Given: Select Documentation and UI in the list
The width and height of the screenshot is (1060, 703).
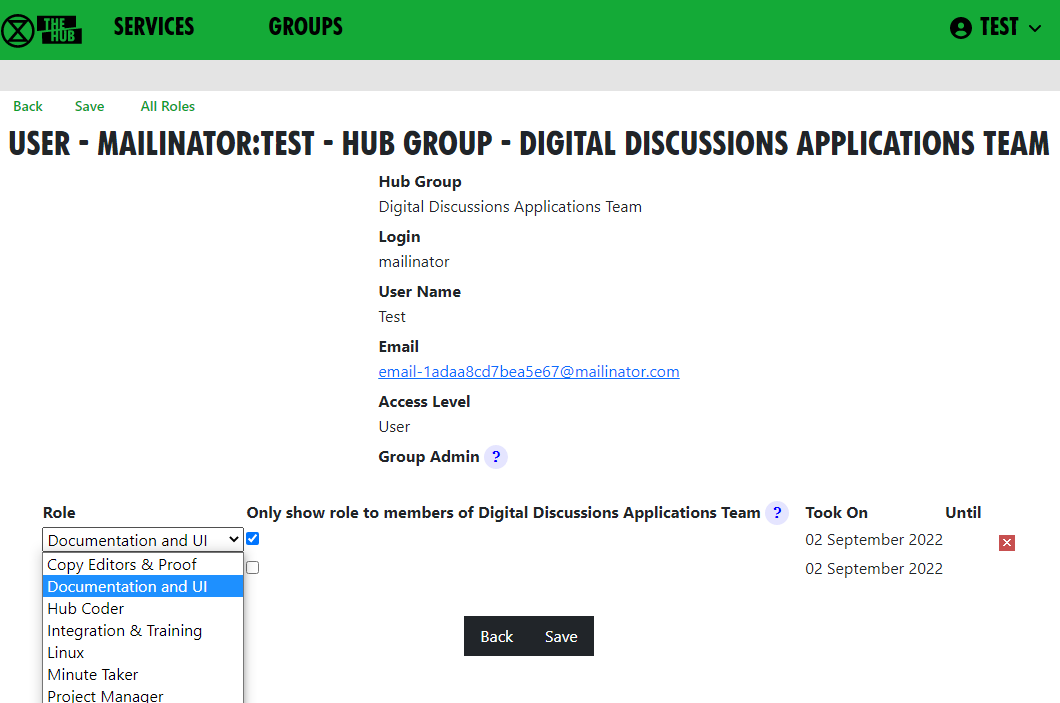Looking at the screenshot, I should 143,586.
